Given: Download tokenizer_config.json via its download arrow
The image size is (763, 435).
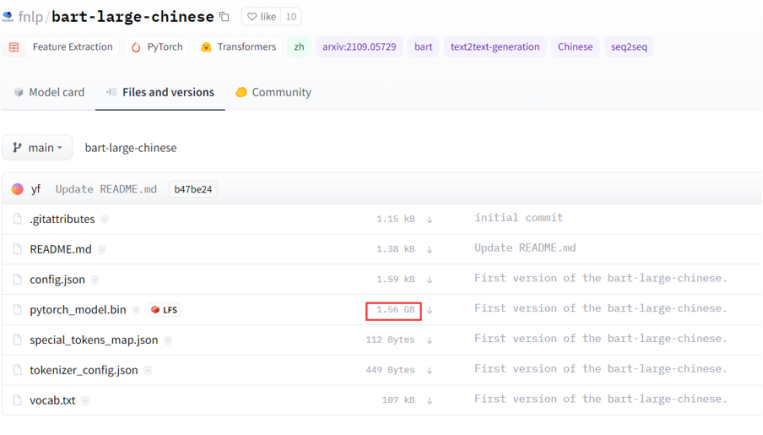Looking at the screenshot, I should pos(429,370).
